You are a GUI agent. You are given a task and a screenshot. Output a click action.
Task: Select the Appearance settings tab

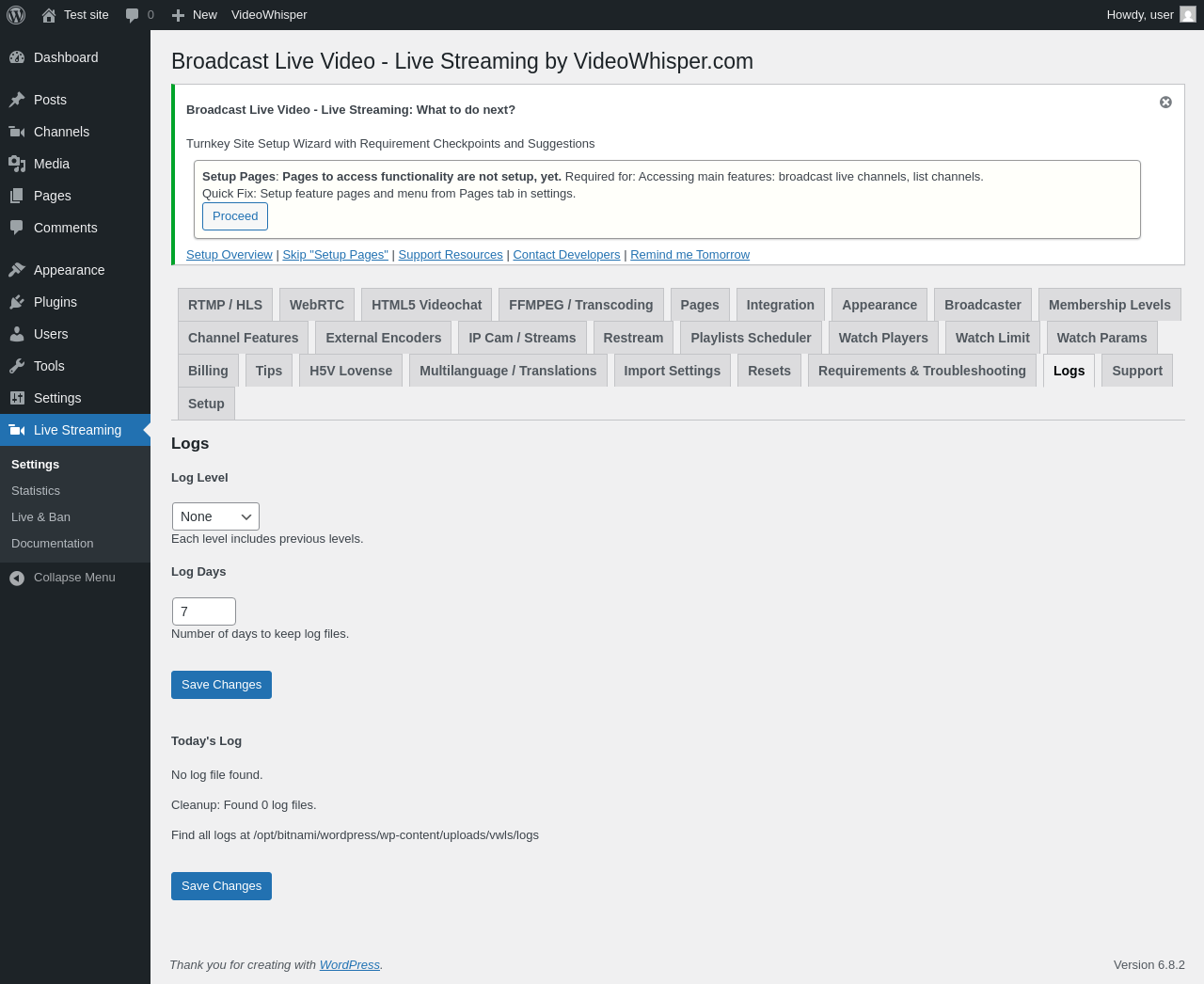879,305
